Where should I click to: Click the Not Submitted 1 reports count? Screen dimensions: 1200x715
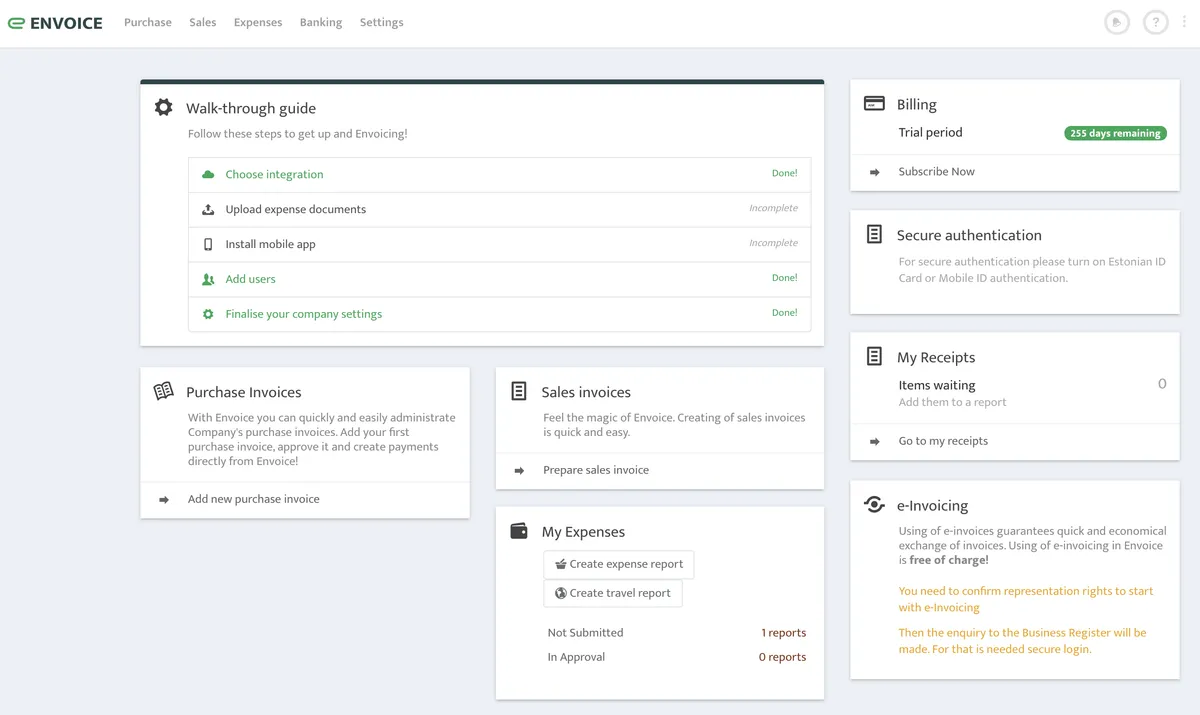click(x=783, y=633)
